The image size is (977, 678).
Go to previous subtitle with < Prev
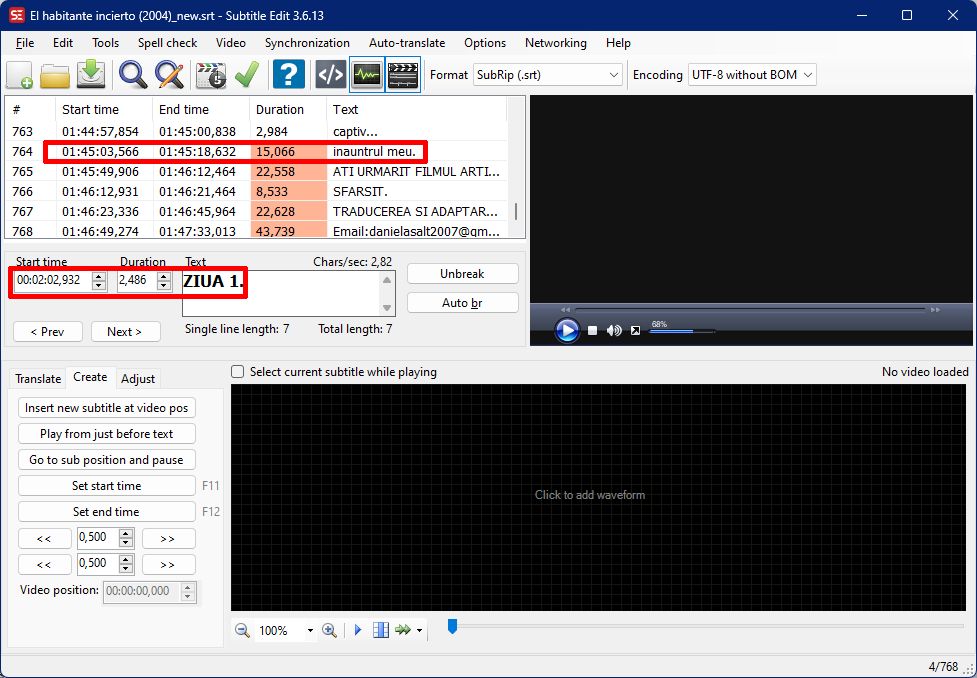48,332
